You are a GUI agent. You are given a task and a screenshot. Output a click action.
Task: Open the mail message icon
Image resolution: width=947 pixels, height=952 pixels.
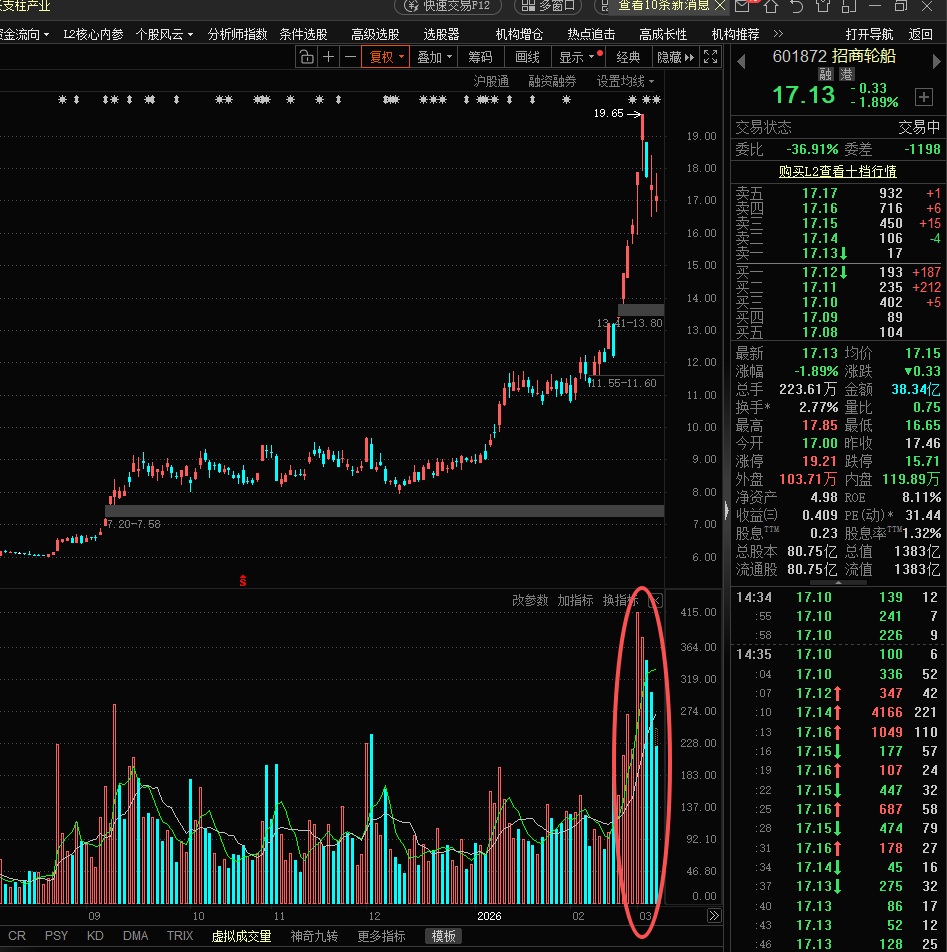click(x=742, y=7)
